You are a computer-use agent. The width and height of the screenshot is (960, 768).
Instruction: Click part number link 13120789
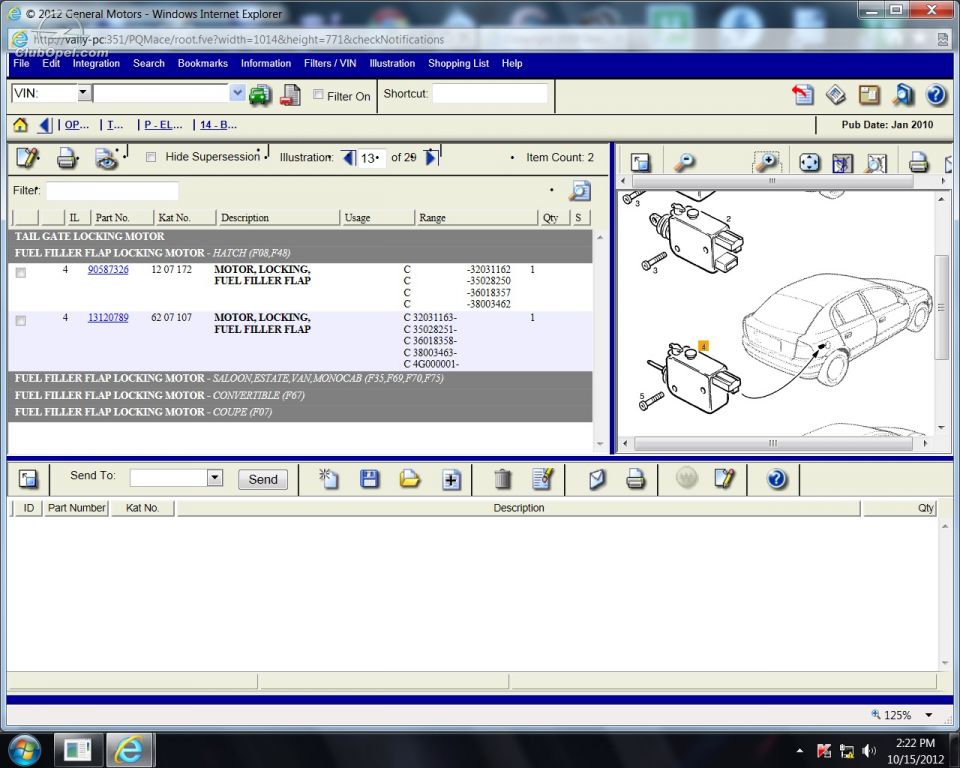(x=108, y=317)
